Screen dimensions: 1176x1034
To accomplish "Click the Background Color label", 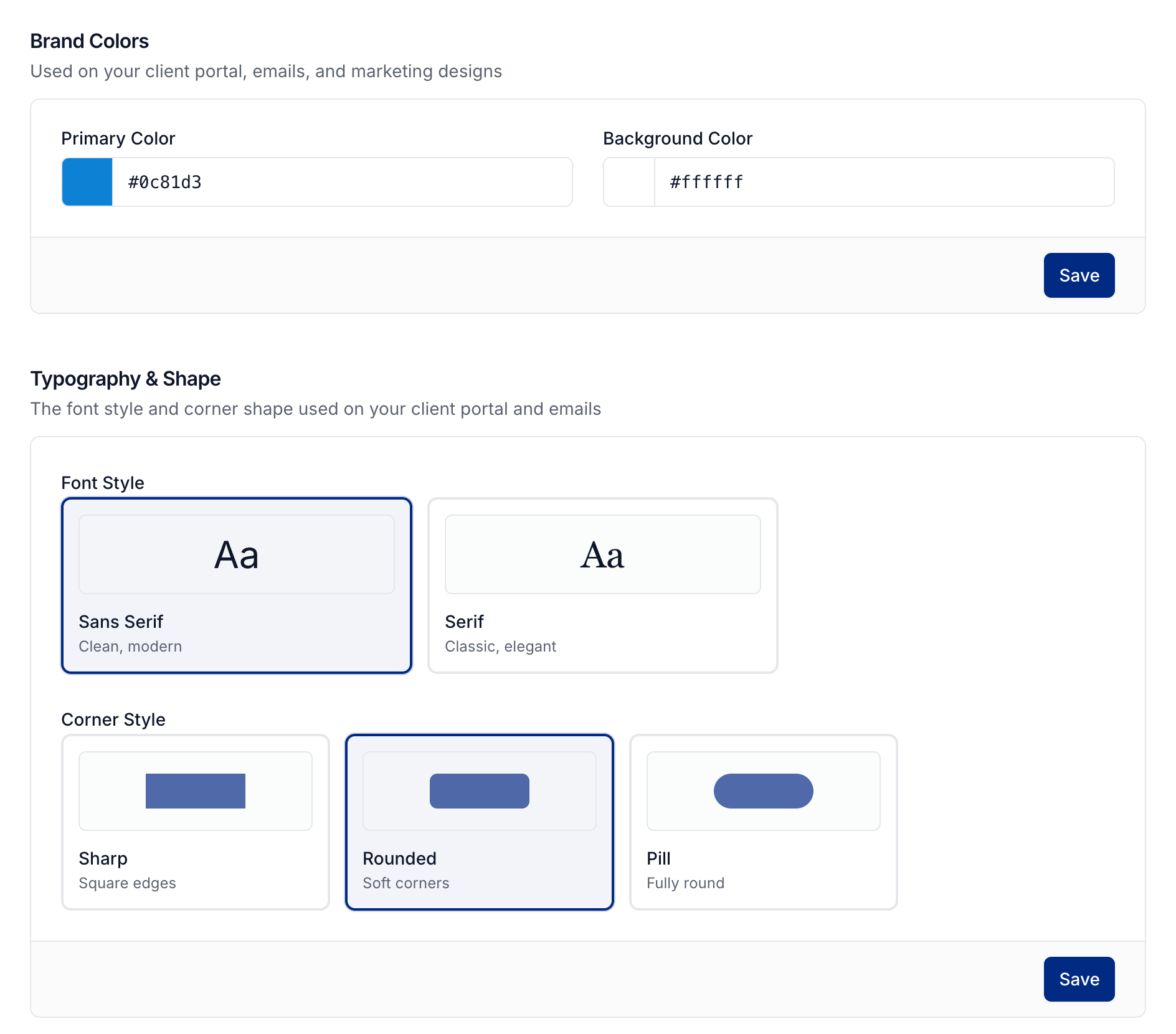I will click(678, 138).
